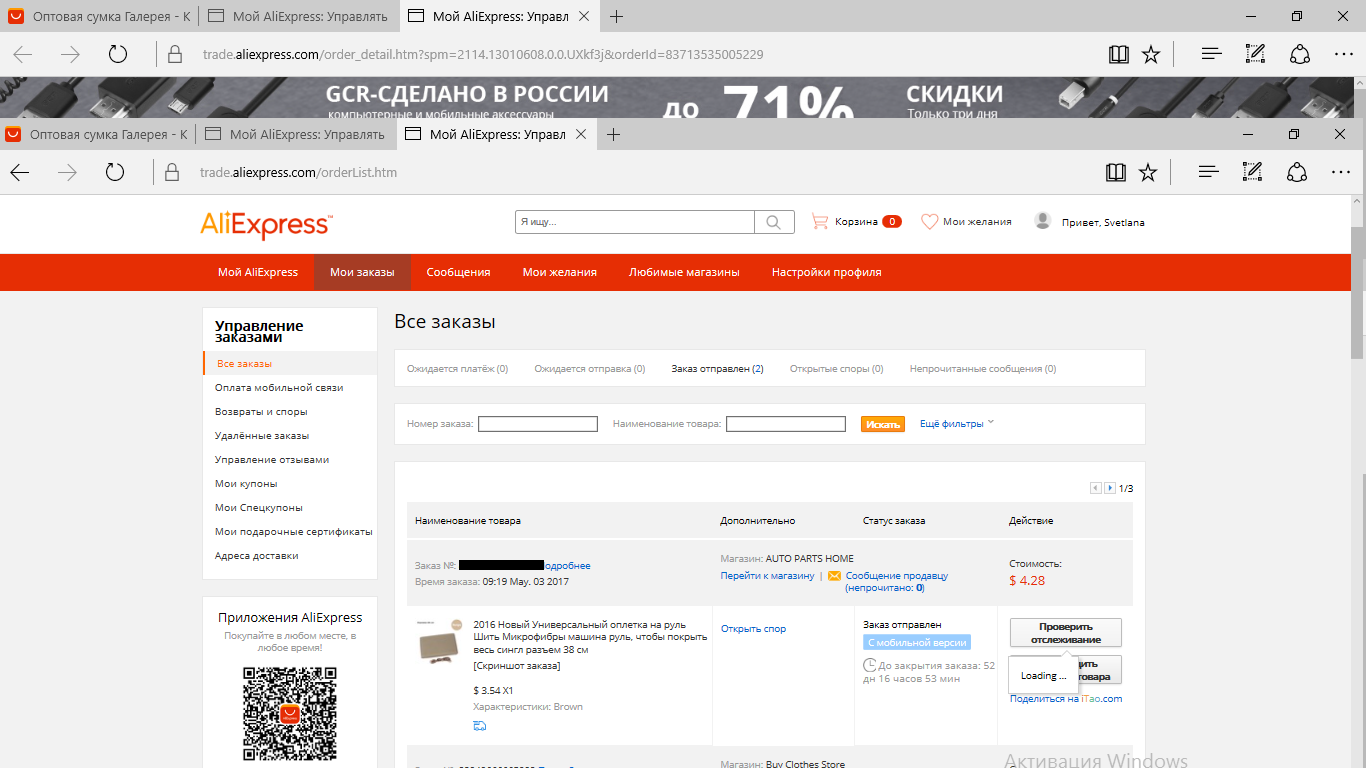Switch to Оптовая сумка tab in background window

[x=100, y=16]
